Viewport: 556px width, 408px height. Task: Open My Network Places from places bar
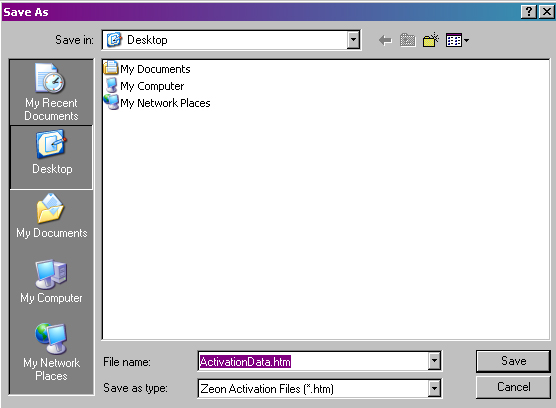(x=51, y=352)
